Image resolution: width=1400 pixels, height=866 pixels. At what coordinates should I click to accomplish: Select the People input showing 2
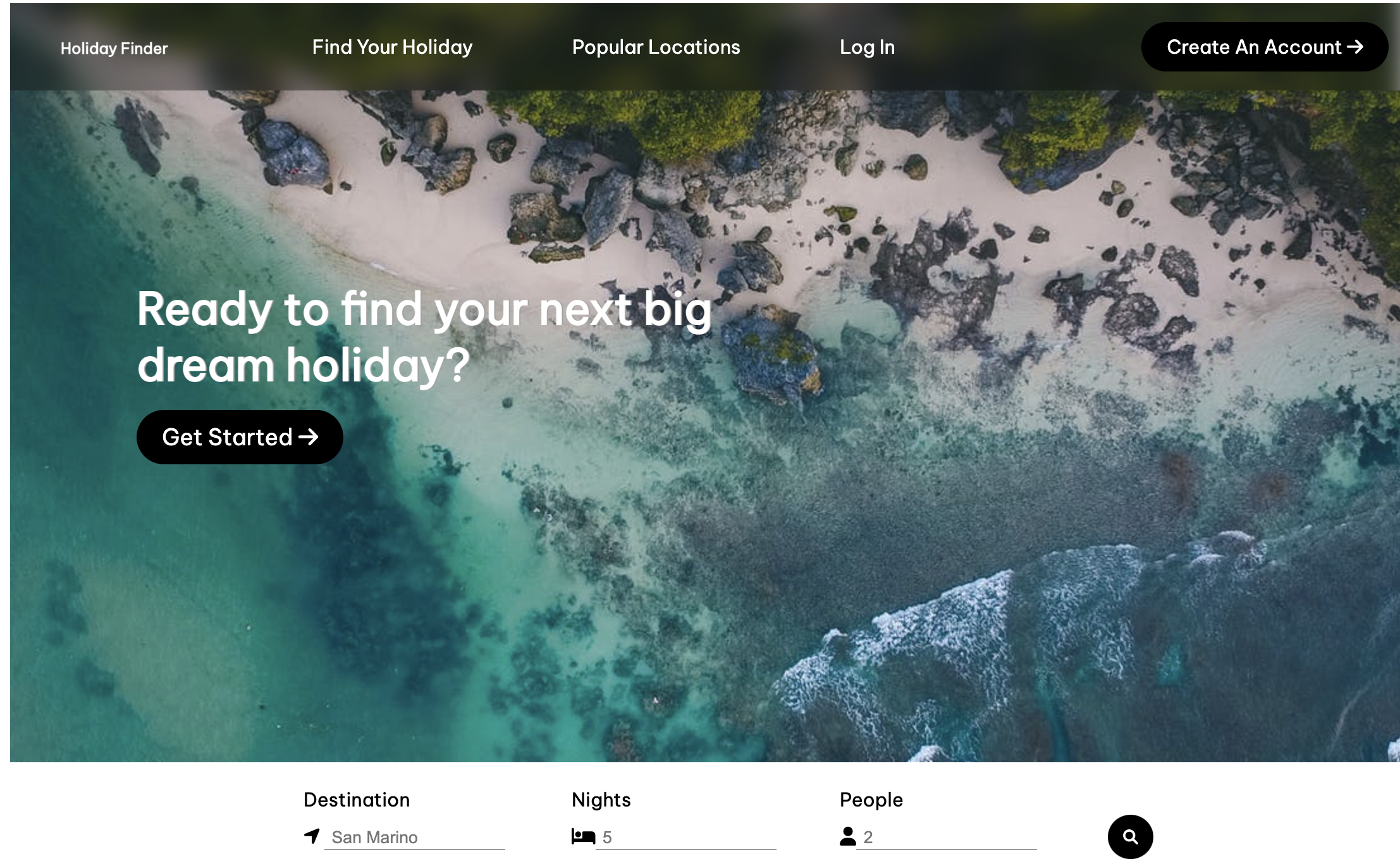(947, 838)
